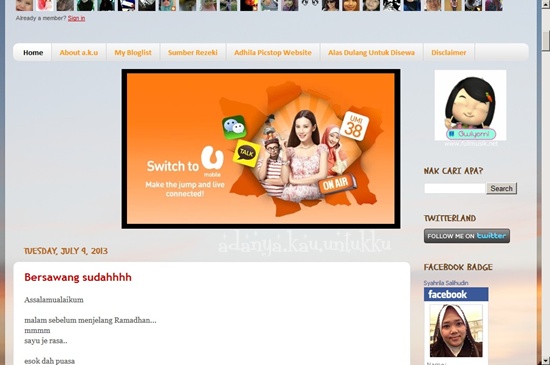Go to My Bloglist page
This screenshot has width=550, height=365.
pyautogui.click(x=133, y=53)
